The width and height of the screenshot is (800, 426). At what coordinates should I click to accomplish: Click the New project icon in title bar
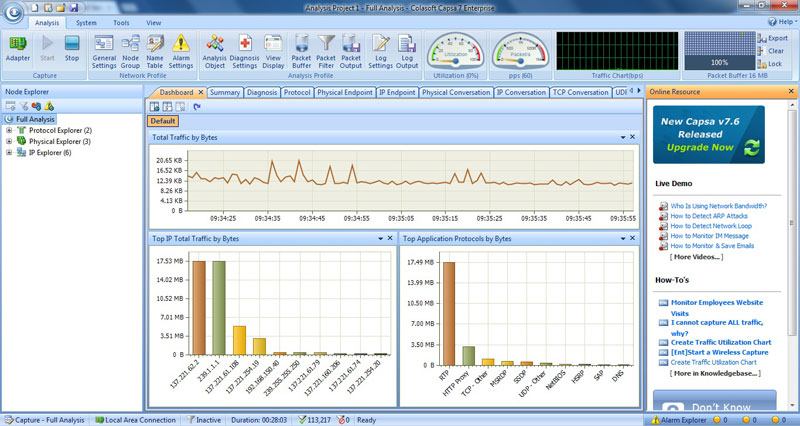tap(35, 8)
